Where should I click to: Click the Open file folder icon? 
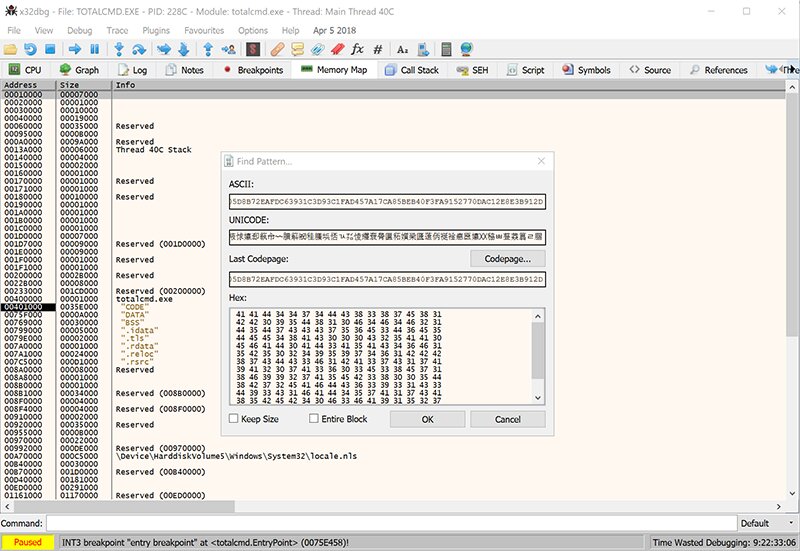[10, 49]
